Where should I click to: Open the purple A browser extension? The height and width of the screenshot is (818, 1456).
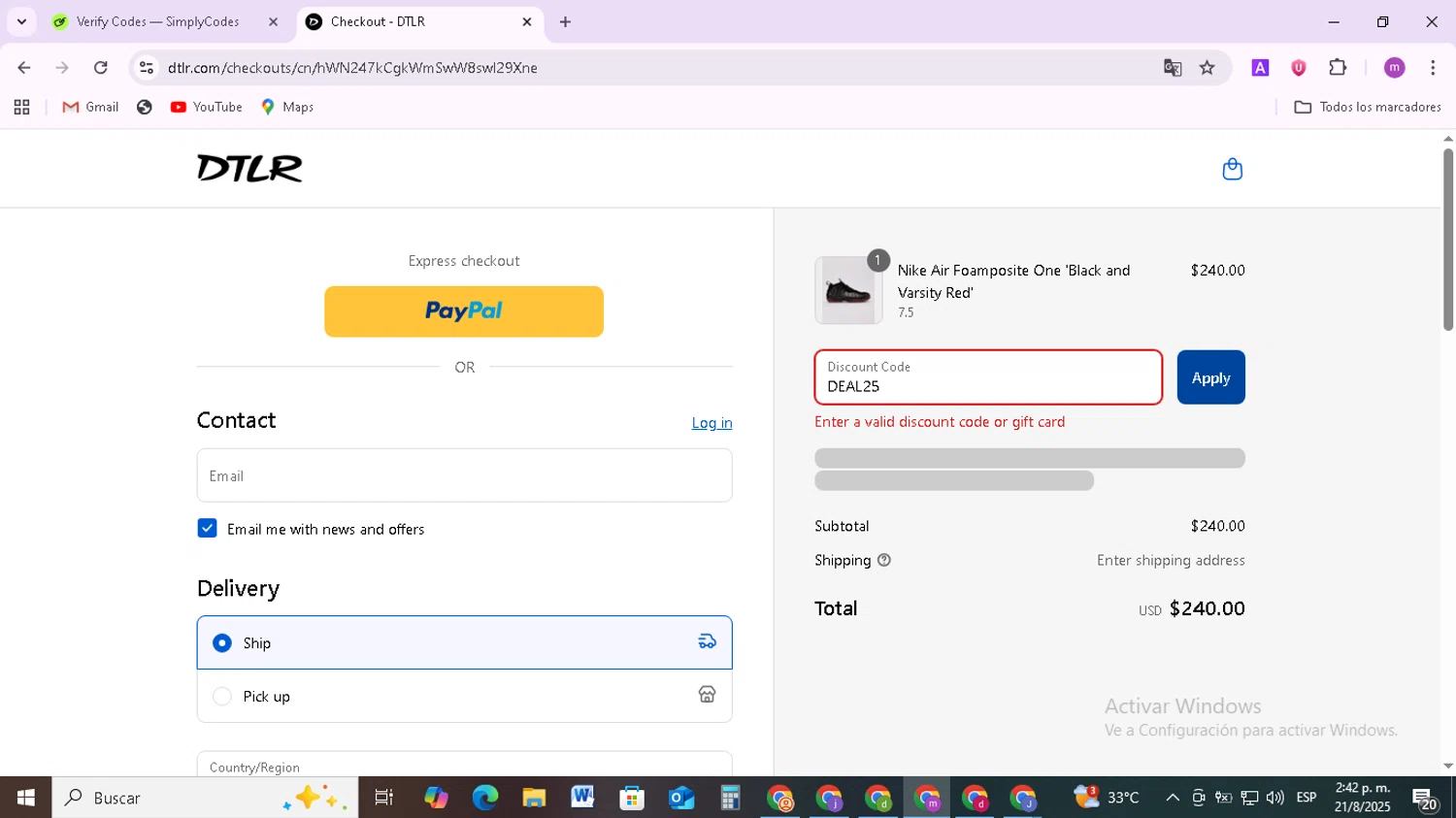[1260, 68]
